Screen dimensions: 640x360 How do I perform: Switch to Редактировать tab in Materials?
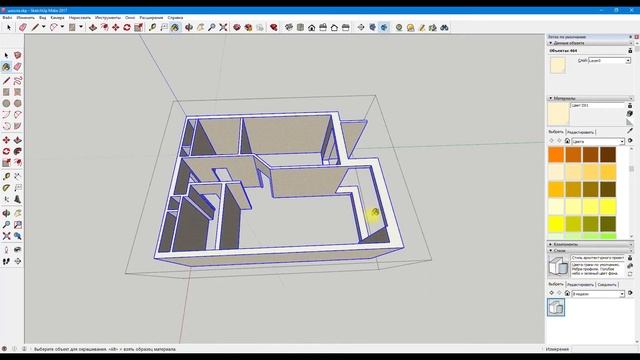click(x=580, y=132)
